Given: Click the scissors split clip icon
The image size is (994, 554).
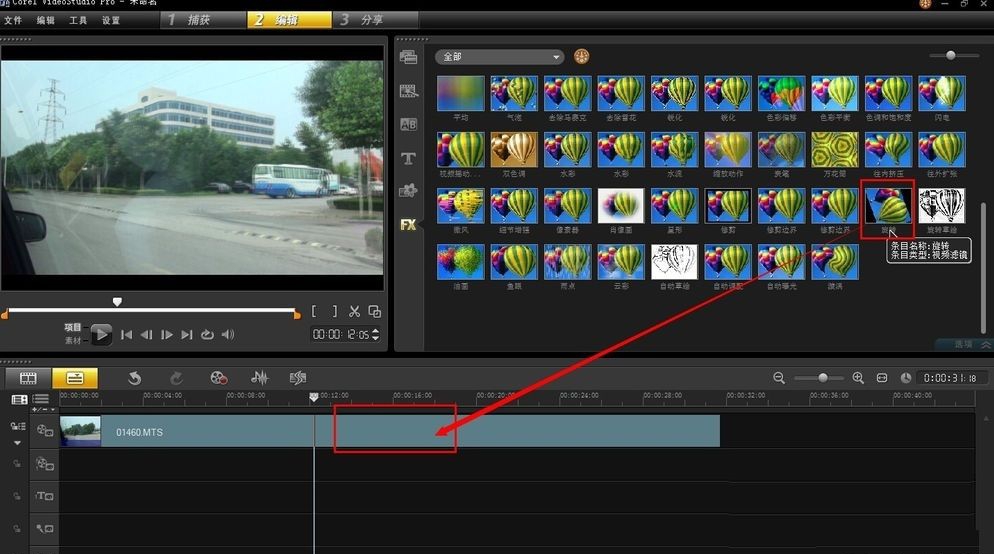Looking at the screenshot, I should [354, 312].
